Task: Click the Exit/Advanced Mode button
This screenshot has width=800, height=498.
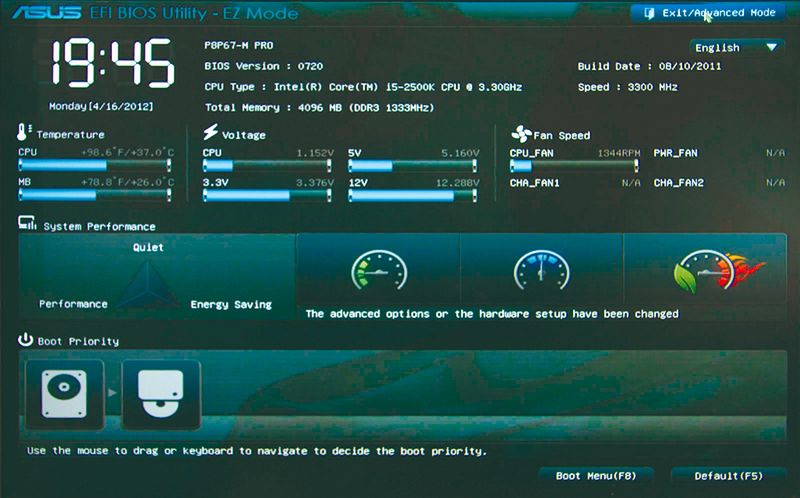Action: point(708,13)
